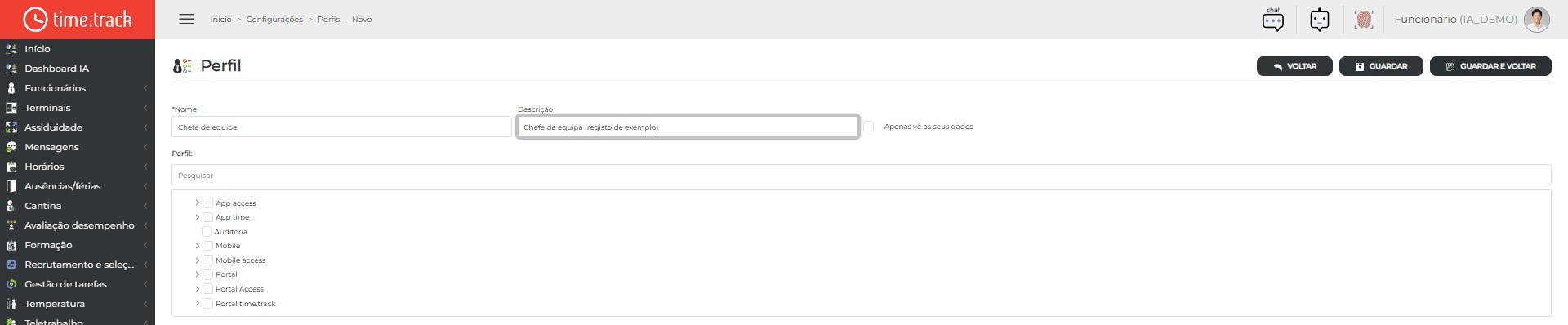
Task: Tick the Portal Access checkbox
Action: pyautogui.click(x=207, y=289)
